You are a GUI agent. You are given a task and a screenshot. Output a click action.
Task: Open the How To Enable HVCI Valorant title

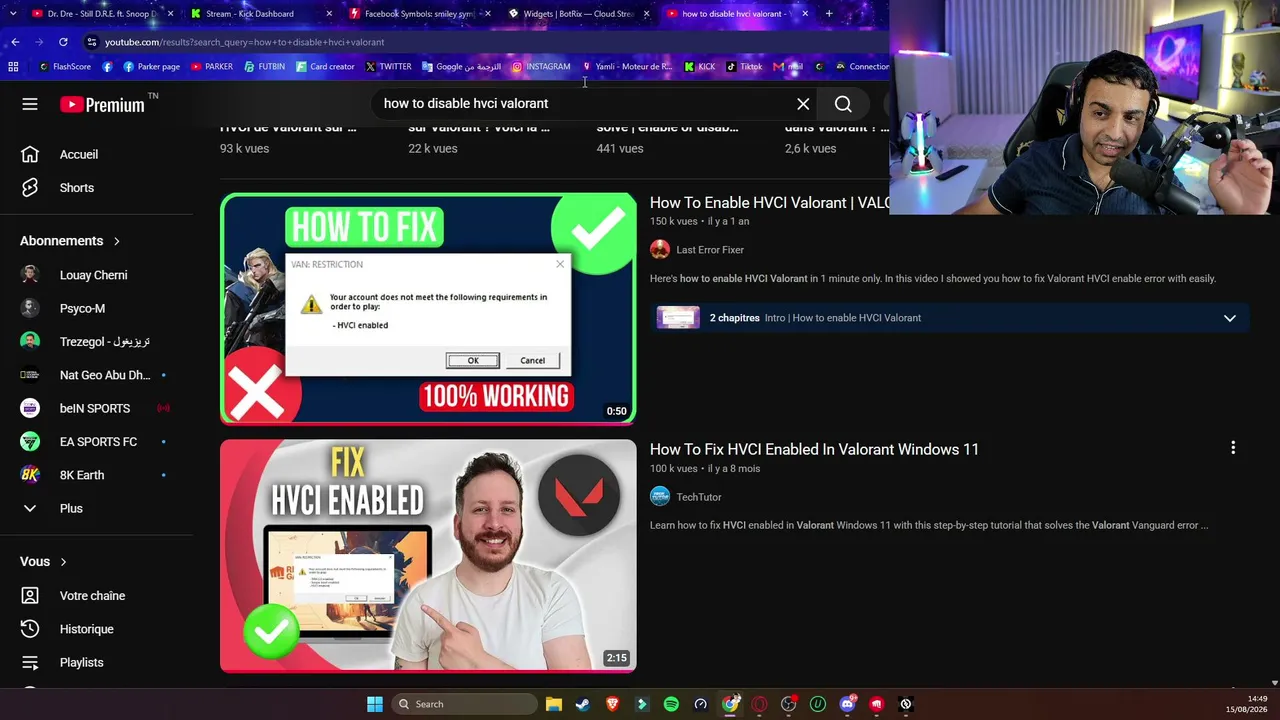[769, 203]
